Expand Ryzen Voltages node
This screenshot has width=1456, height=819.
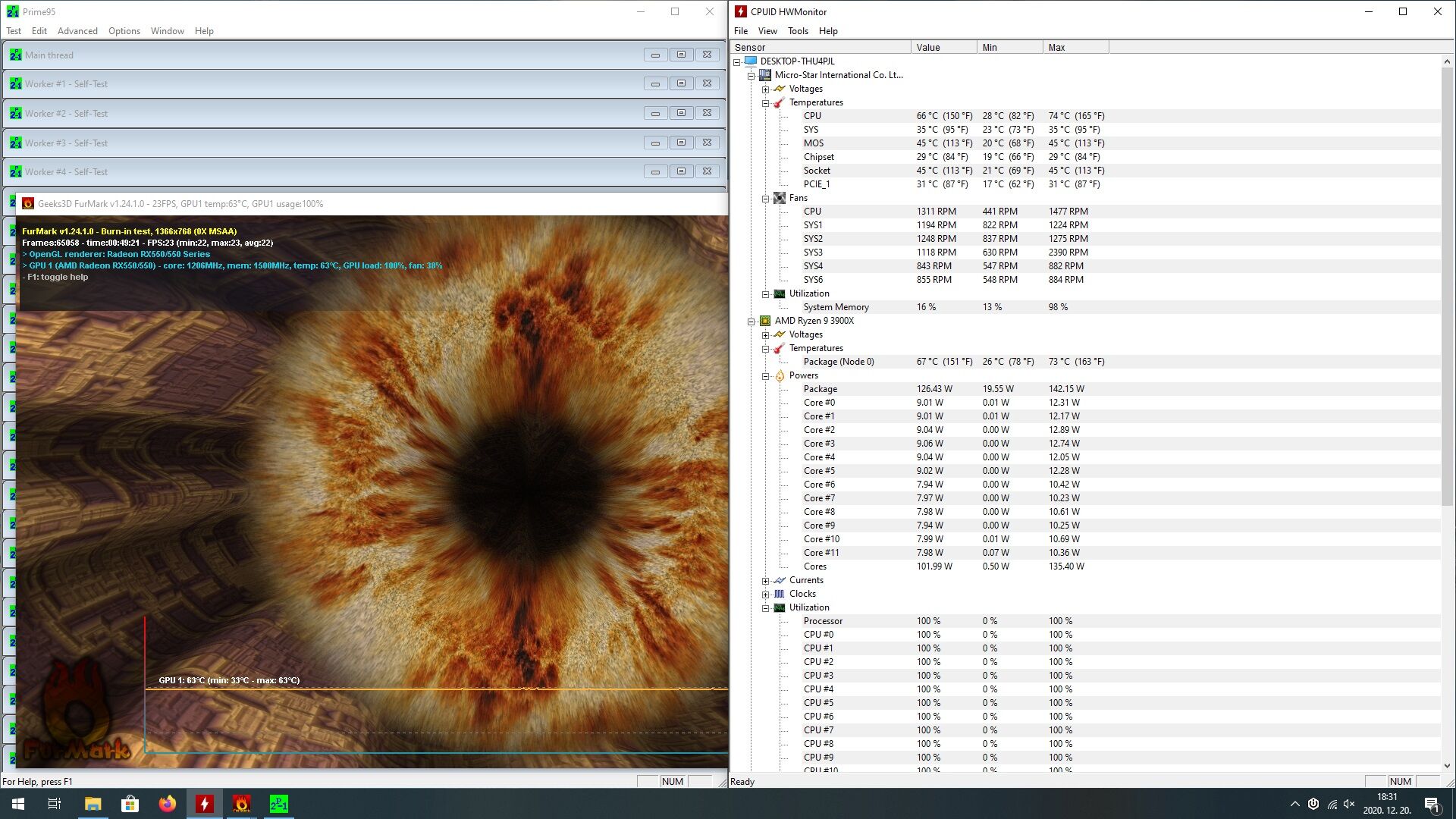click(765, 334)
